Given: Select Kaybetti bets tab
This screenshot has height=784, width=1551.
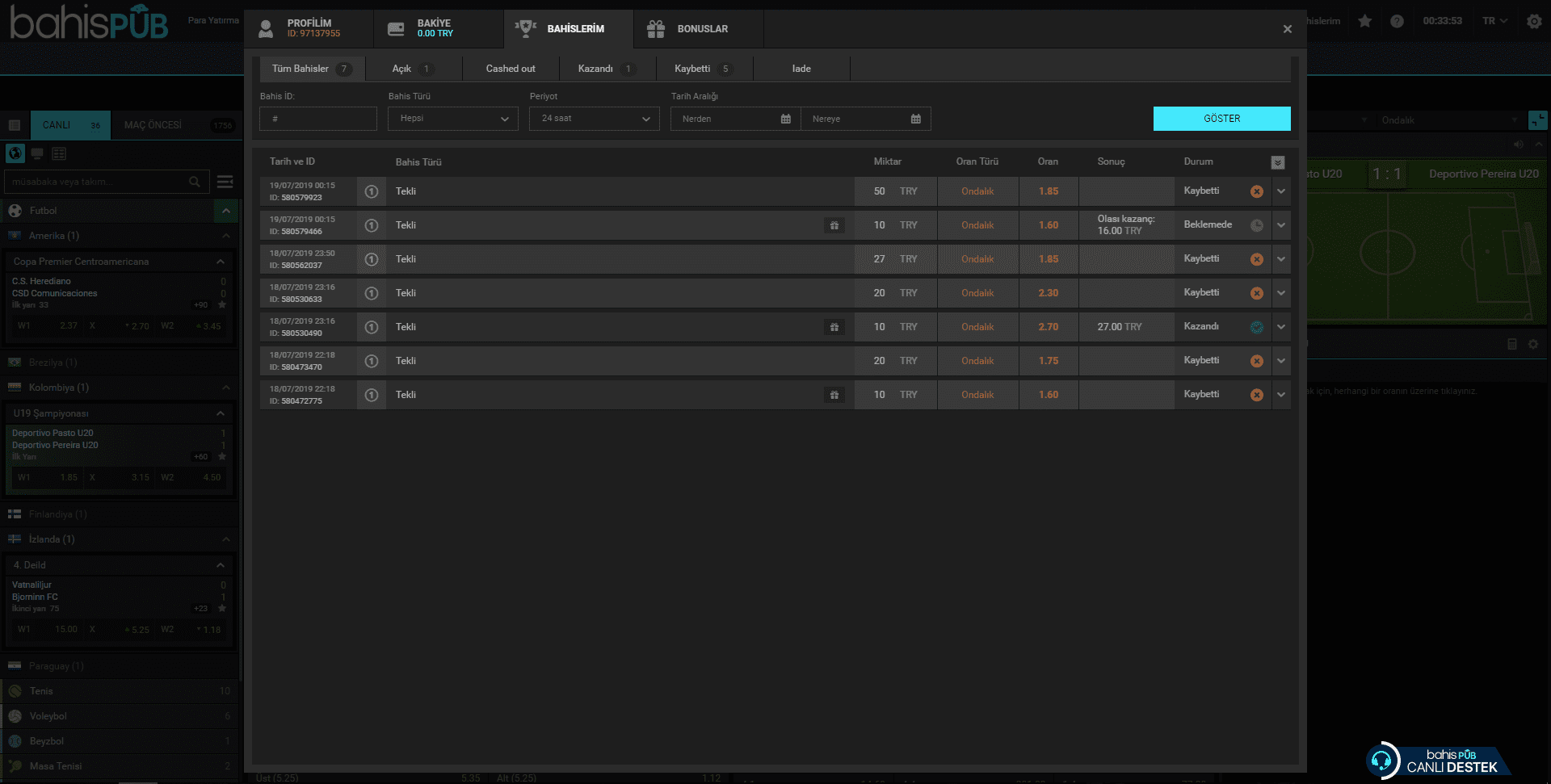Looking at the screenshot, I should (x=704, y=69).
